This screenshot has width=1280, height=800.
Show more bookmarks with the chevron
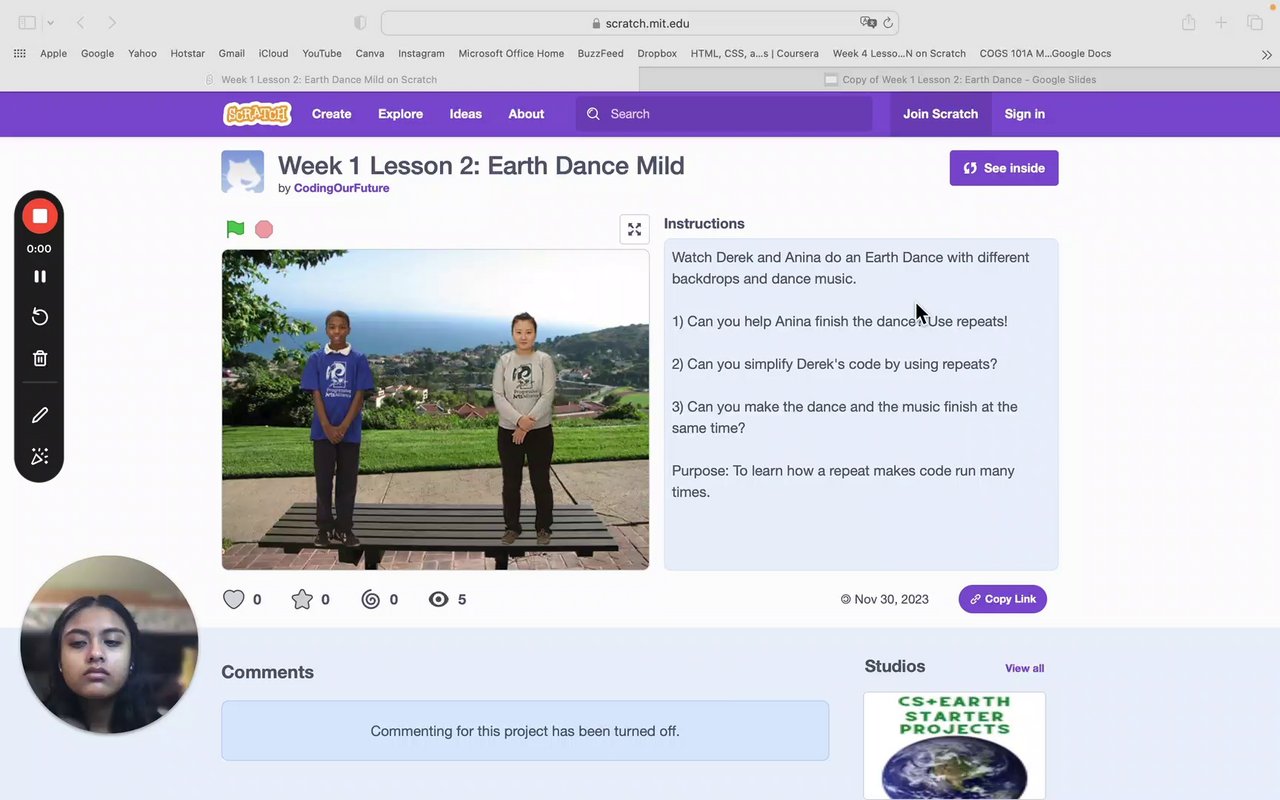(1267, 54)
